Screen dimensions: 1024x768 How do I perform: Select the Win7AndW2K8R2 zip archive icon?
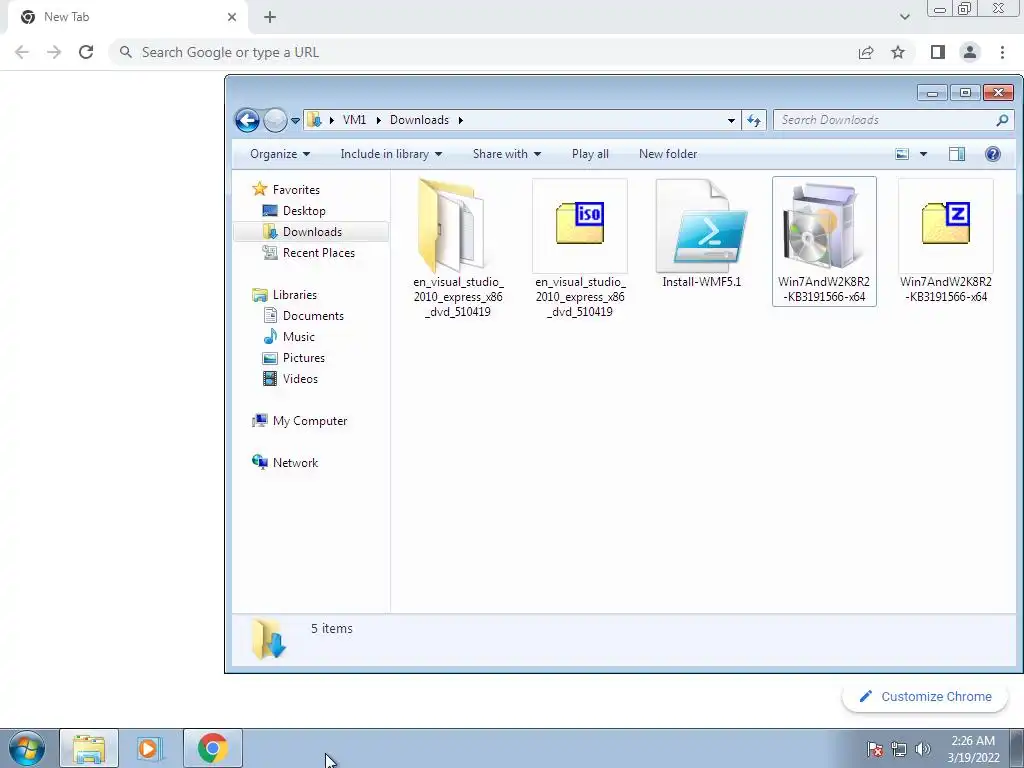pyautogui.click(x=946, y=224)
